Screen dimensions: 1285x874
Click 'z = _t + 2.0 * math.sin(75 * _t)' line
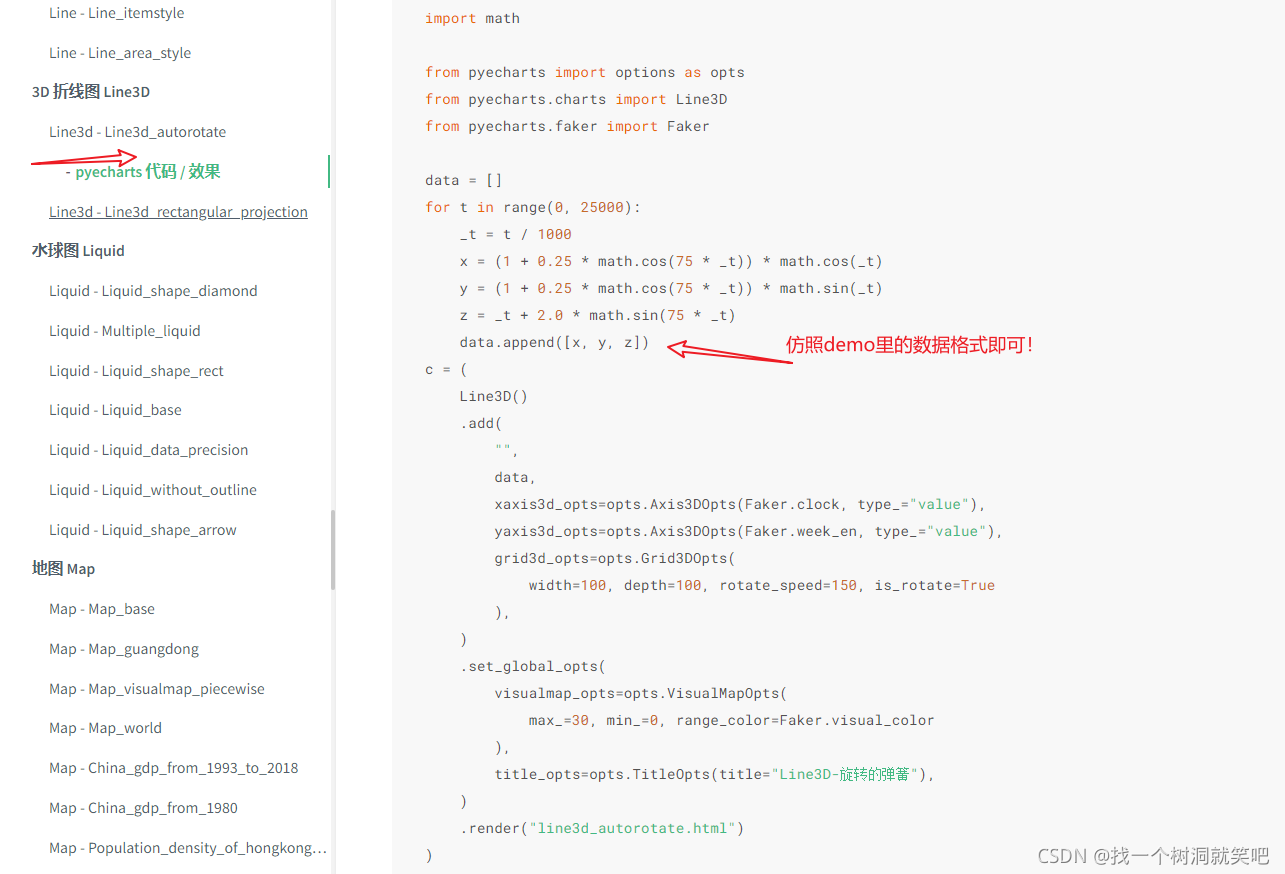coord(598,315)
